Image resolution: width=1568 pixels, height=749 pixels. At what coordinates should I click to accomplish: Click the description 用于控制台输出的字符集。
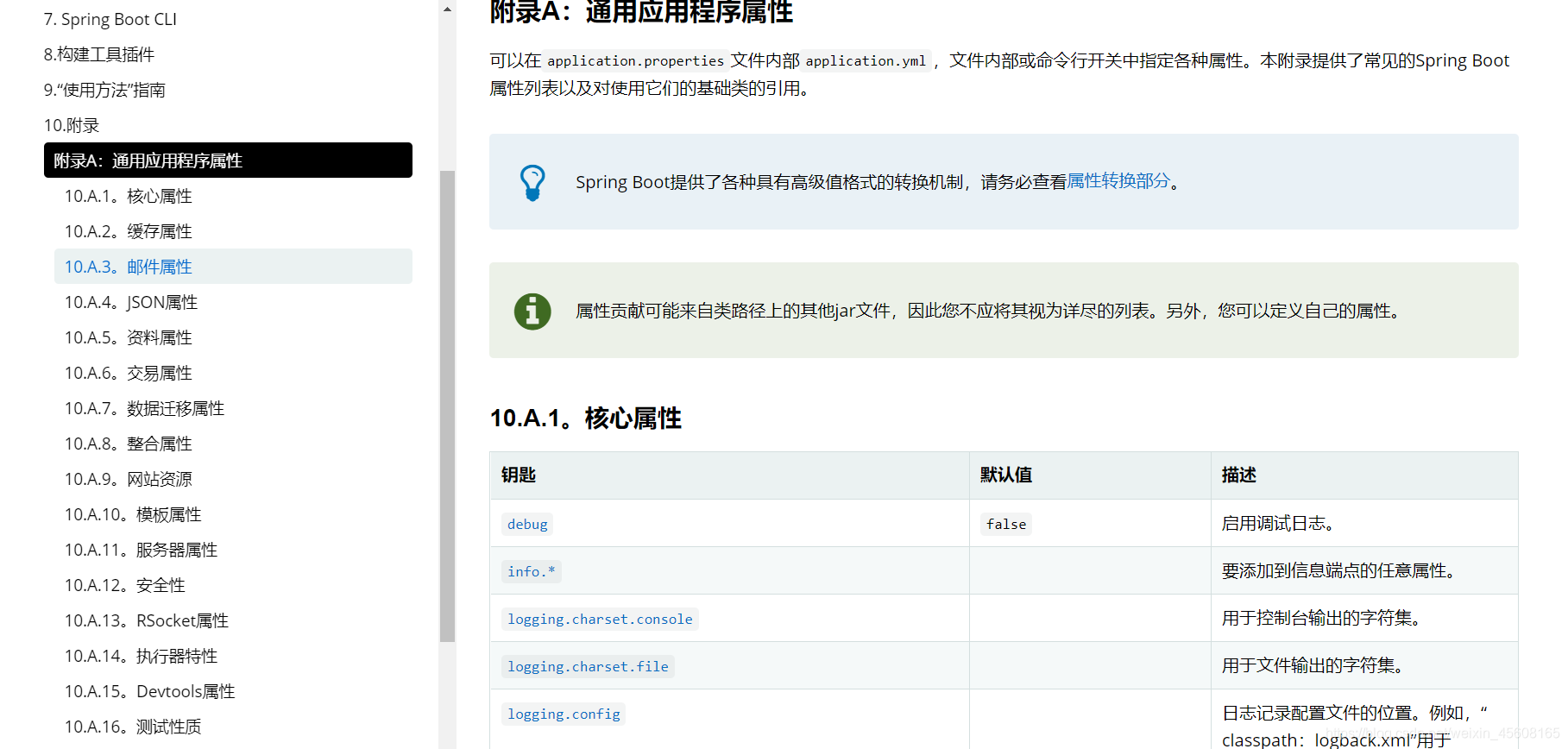pyautogui.click(x=1324, y=619)
